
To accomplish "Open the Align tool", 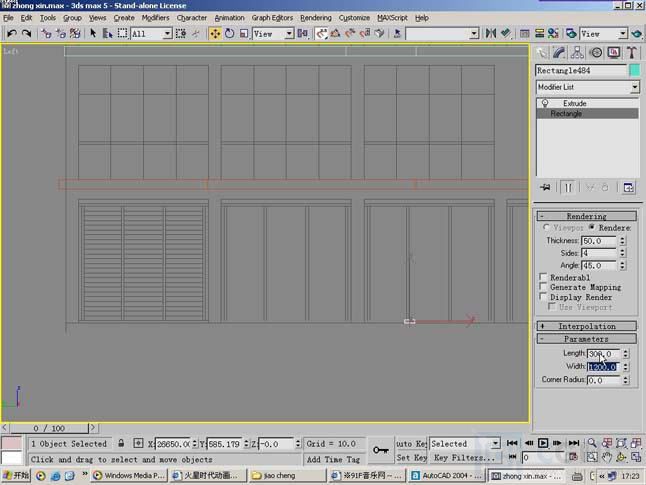I will pos(506,33).
